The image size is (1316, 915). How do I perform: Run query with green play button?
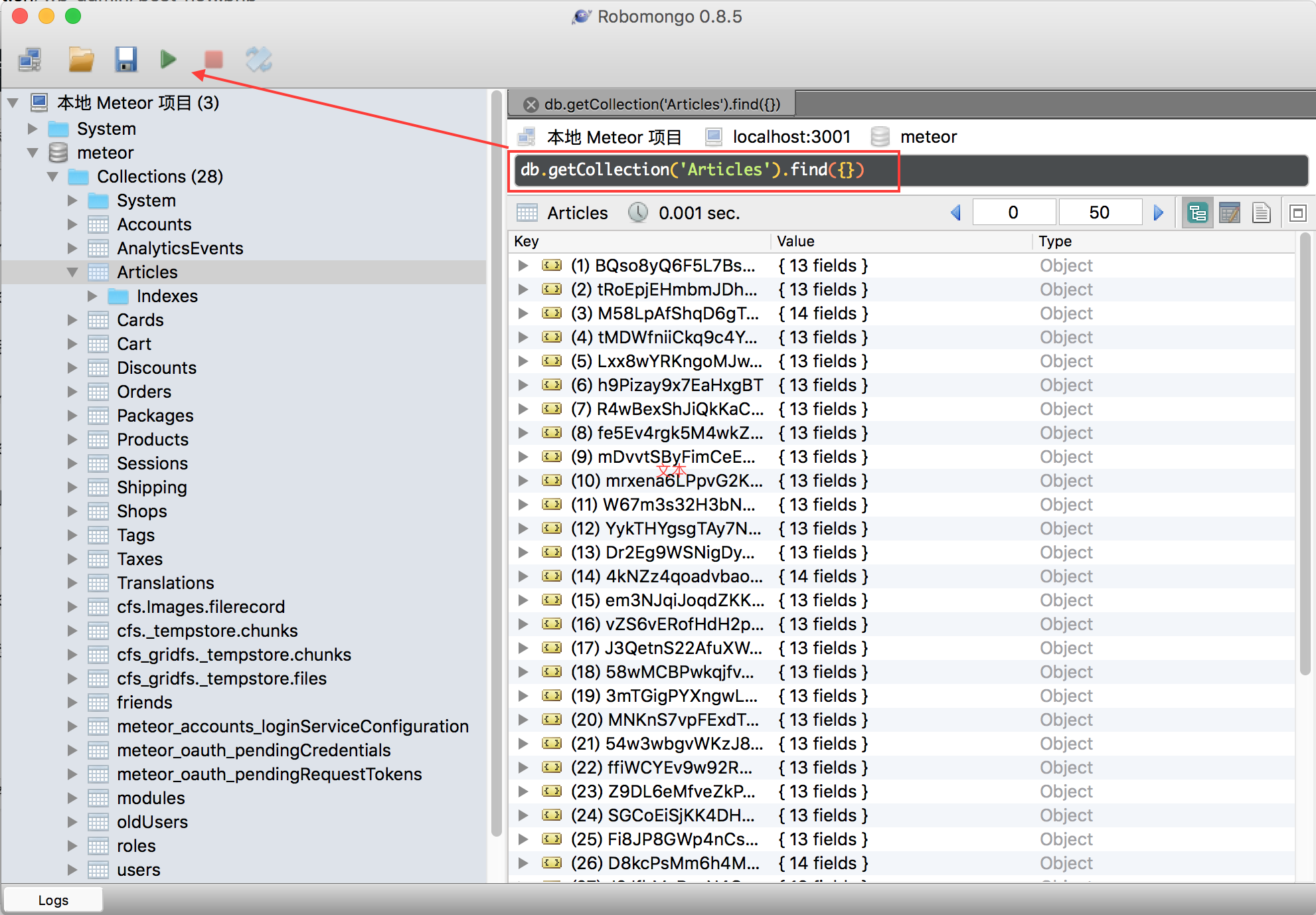click(x=169, y=60)
